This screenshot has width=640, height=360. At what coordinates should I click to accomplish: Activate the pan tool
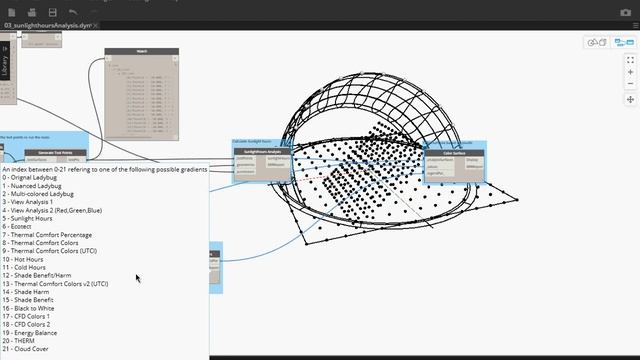[x=630, y=100]
